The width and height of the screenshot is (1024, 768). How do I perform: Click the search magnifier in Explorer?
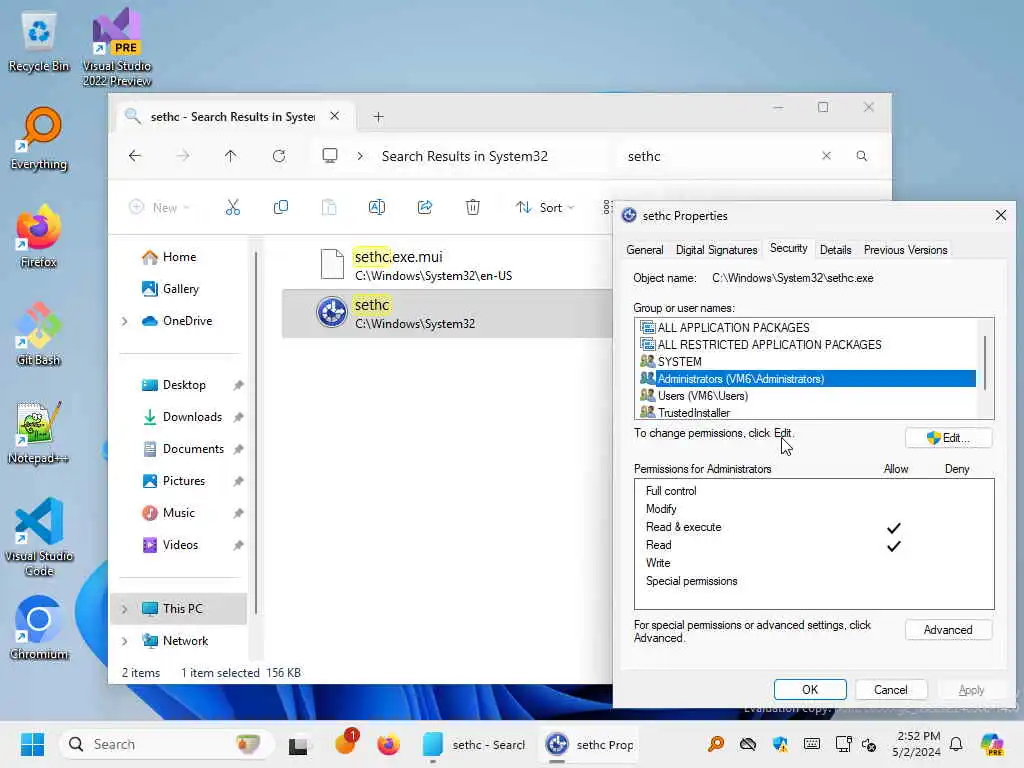862,156
